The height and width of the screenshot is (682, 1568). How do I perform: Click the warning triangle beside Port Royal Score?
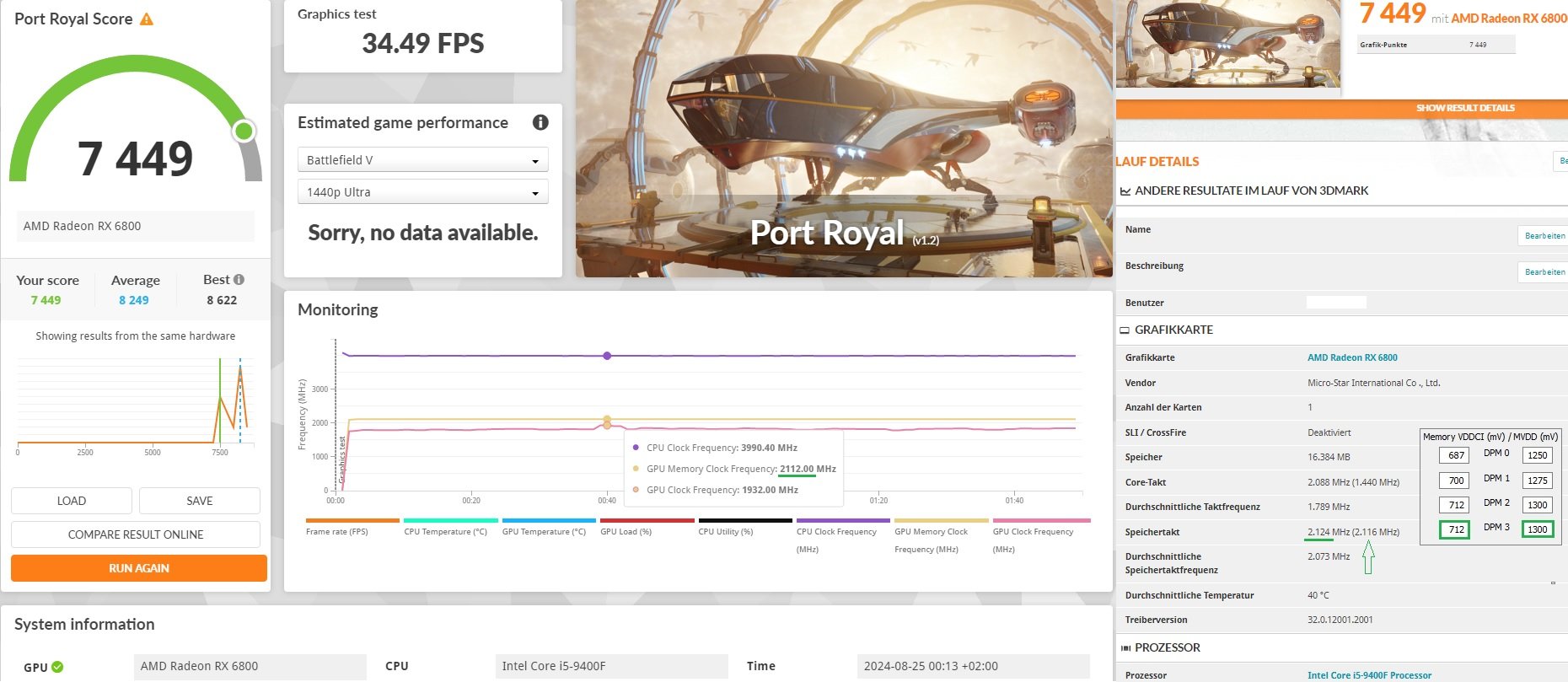(x=147, y=19)
